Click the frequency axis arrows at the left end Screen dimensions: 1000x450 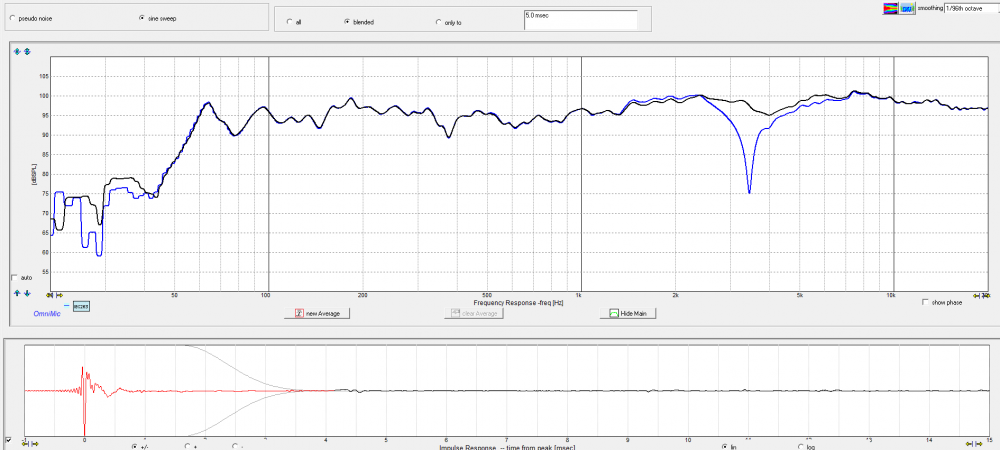[x=54, y=296]
